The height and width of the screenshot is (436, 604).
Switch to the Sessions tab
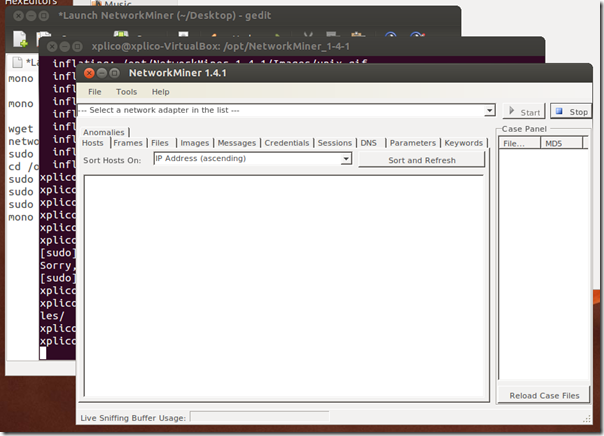(x=334, y=143)
